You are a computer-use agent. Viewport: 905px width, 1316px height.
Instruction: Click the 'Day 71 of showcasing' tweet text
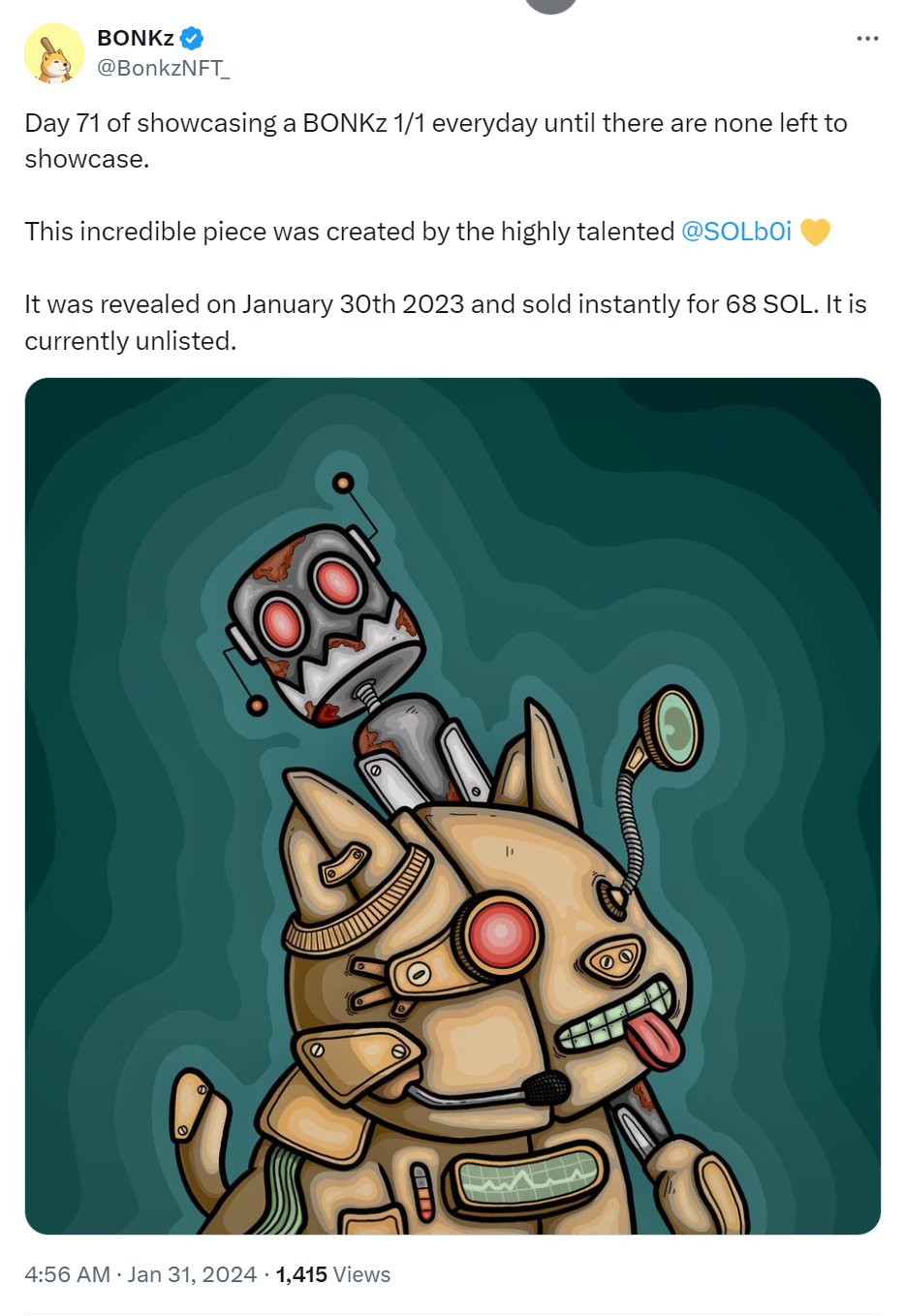tap(436, 141)
